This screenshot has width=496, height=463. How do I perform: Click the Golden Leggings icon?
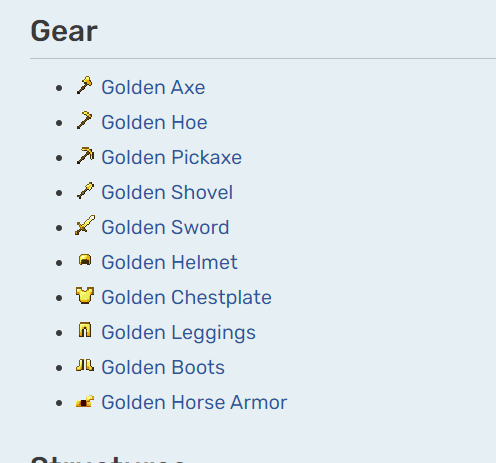(85, 330)
